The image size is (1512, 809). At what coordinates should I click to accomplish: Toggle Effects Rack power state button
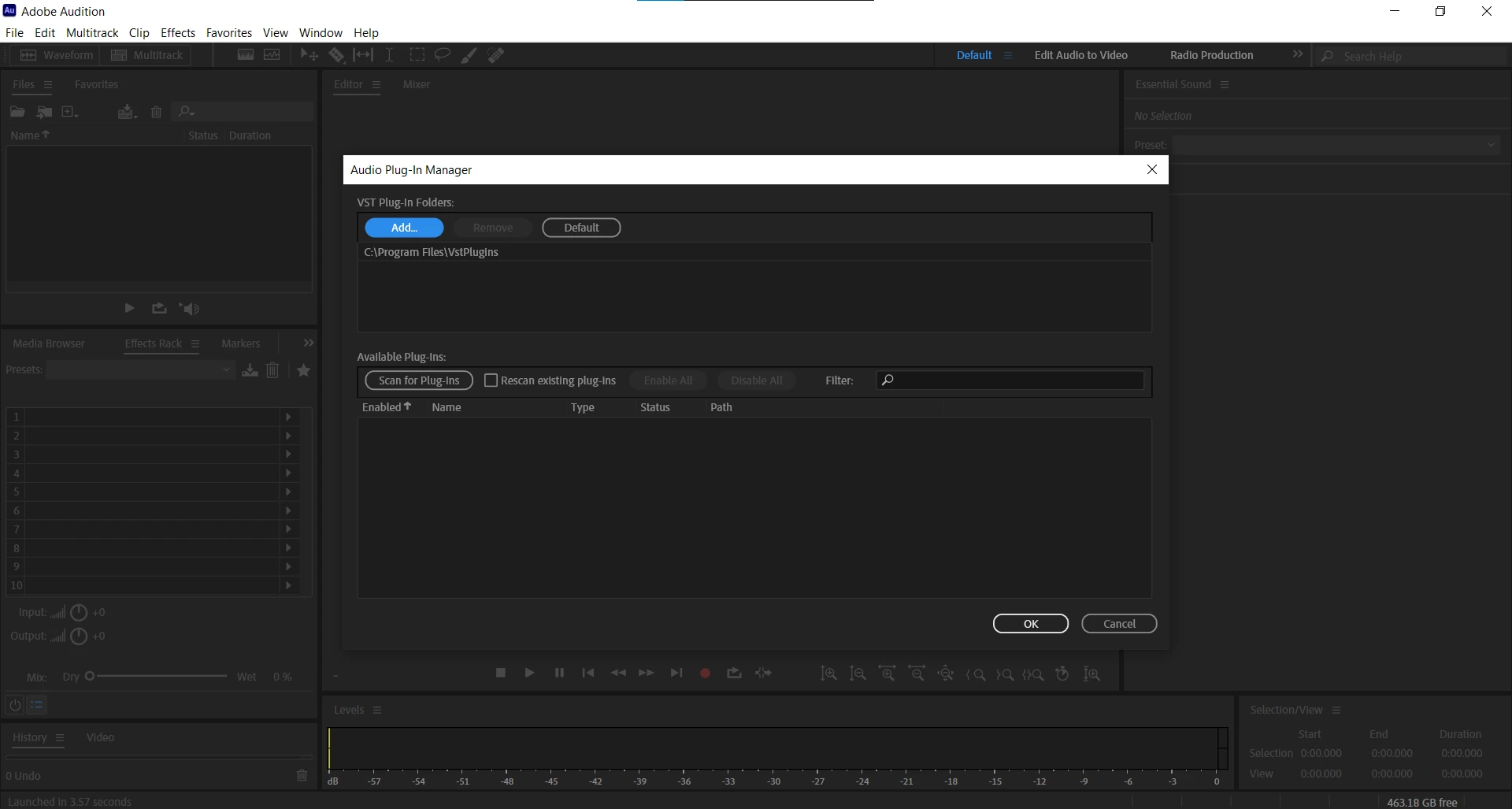[14, 705]
